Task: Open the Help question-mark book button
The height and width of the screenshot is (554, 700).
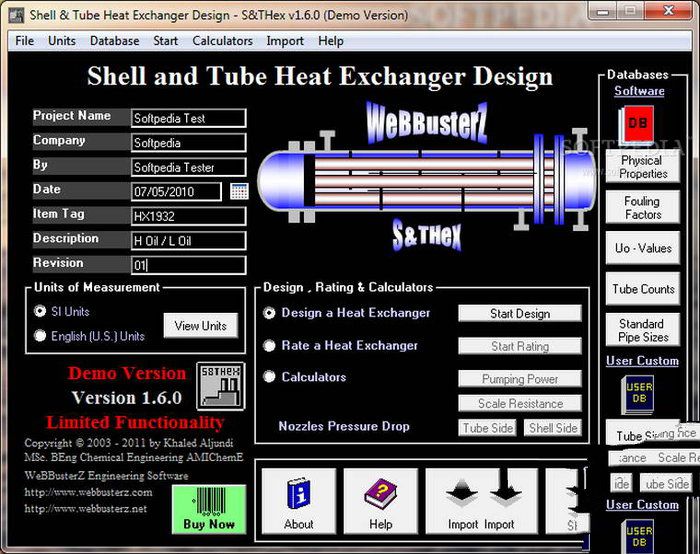Action: point(381,501)
